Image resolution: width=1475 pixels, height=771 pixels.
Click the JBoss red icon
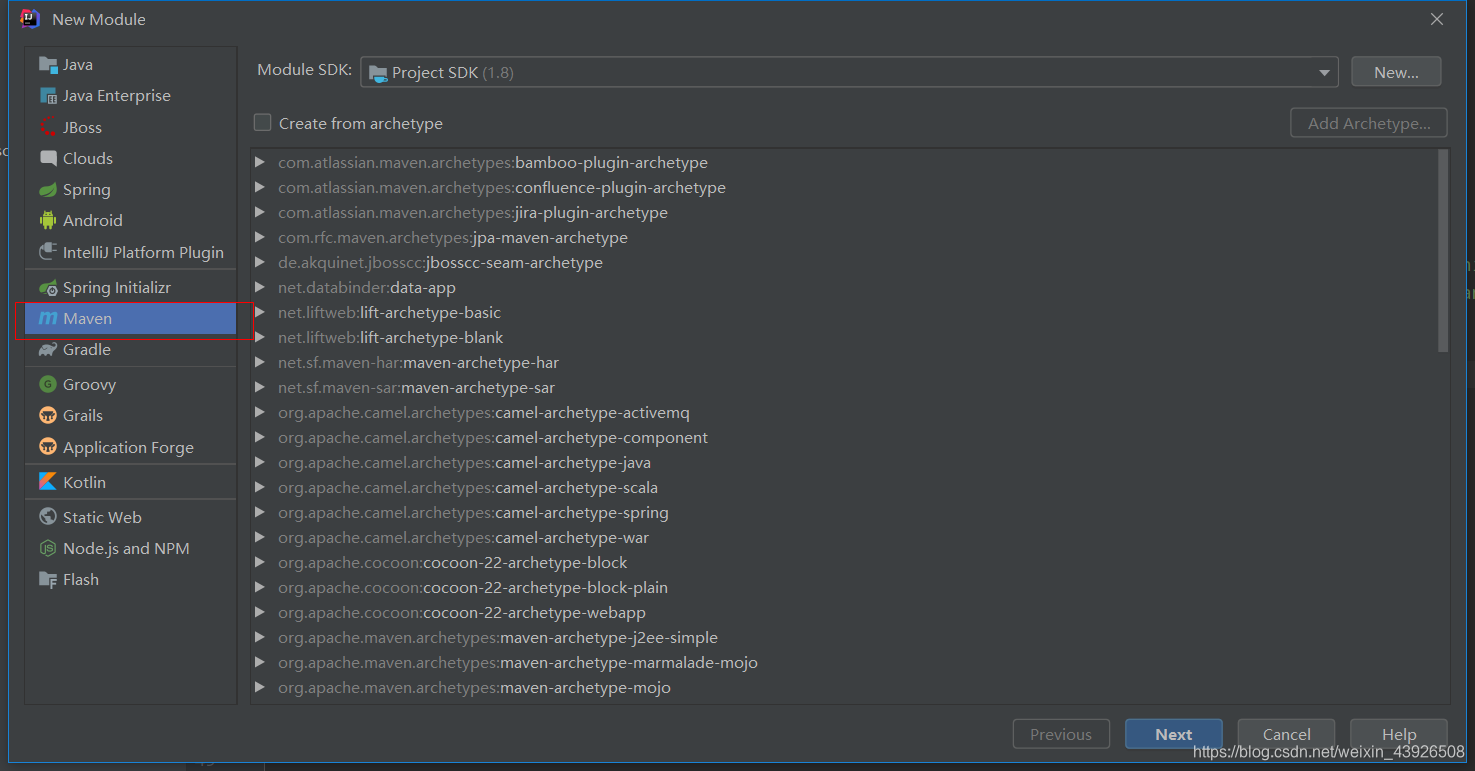(48, 127)
